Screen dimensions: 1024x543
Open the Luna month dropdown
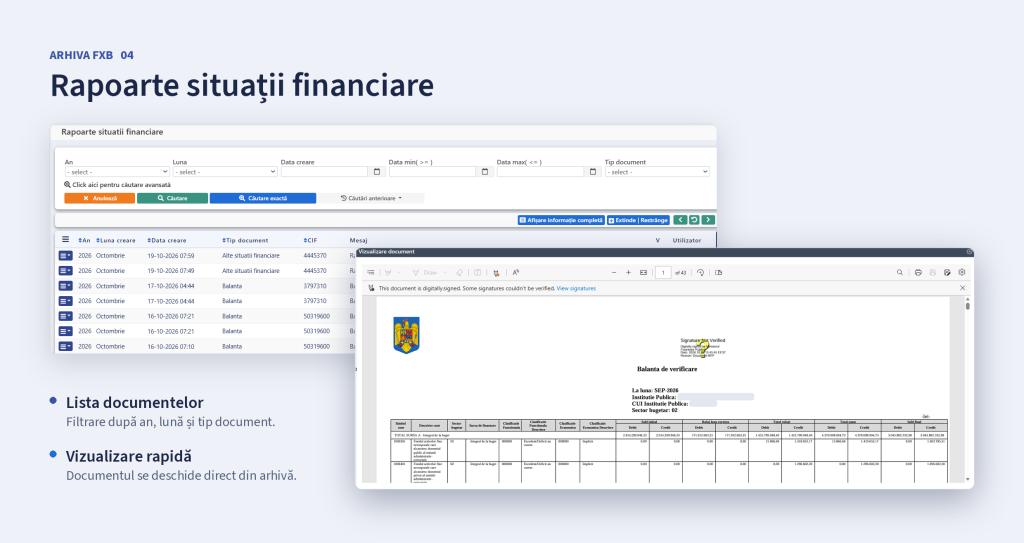(x=225, y=172)
